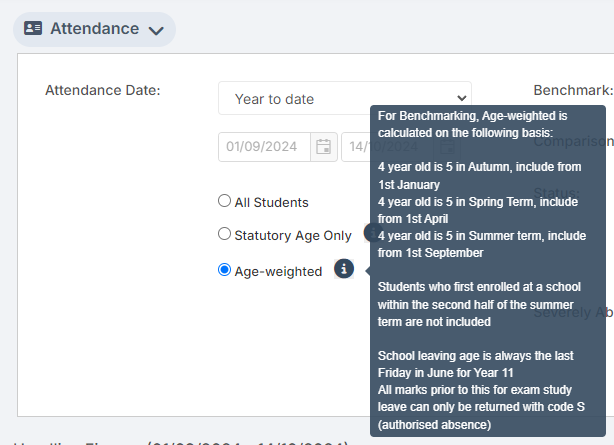Click the end date field

pos(356,147)
